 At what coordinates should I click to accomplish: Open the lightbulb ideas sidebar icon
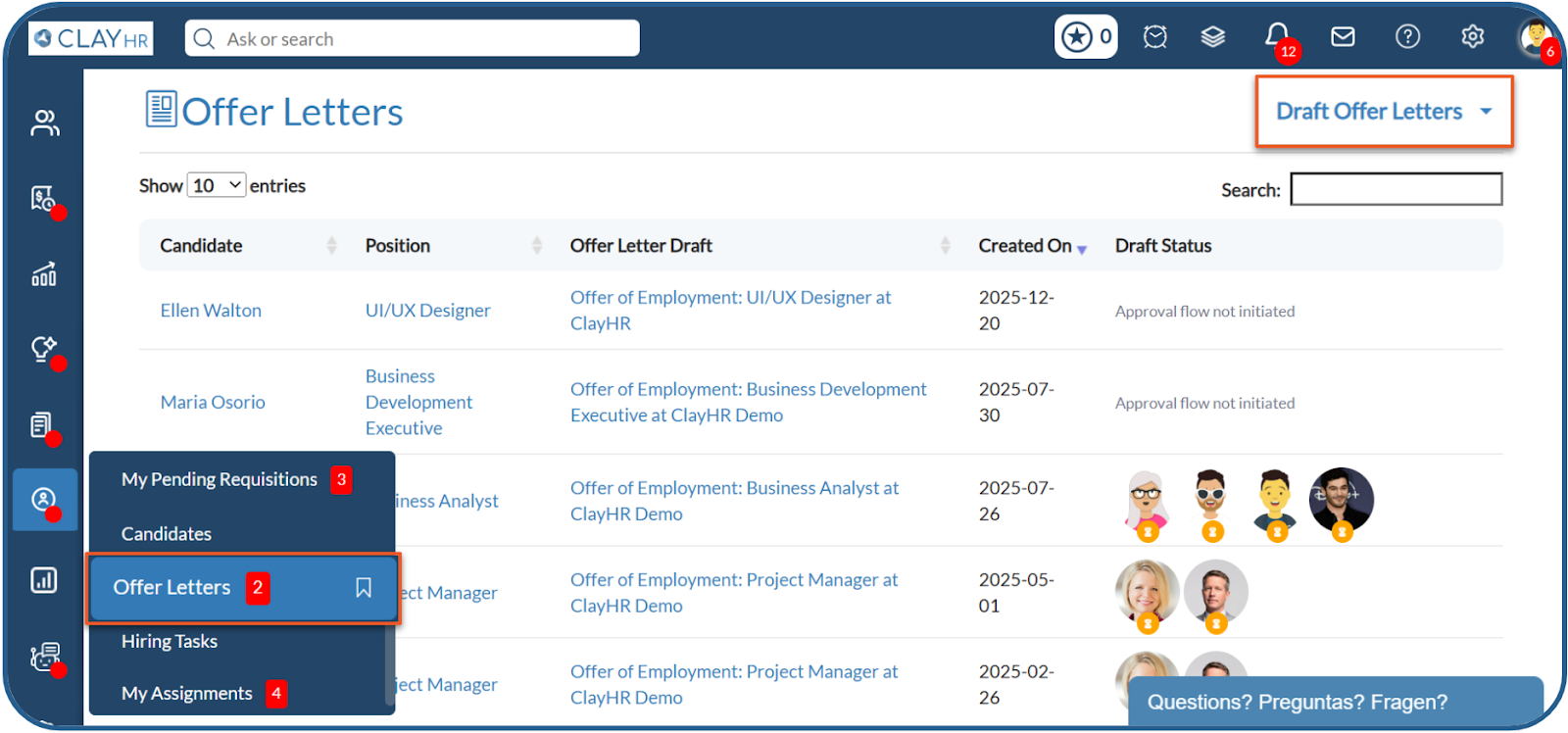[44, 350]
